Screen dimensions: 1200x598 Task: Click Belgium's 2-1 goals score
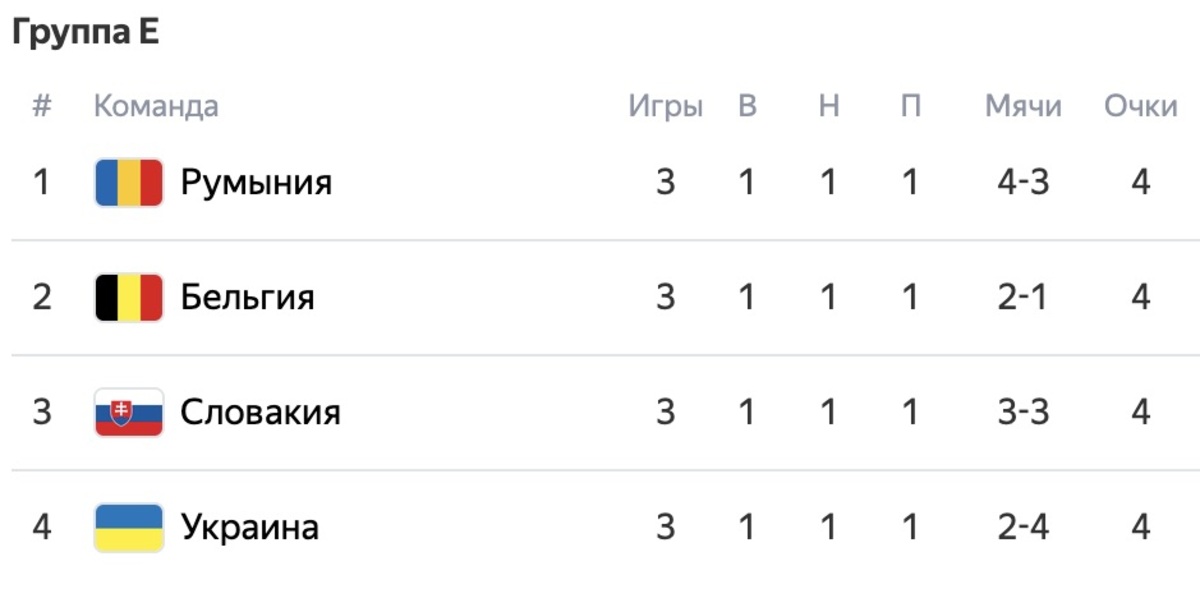[x=1023, y=298]
